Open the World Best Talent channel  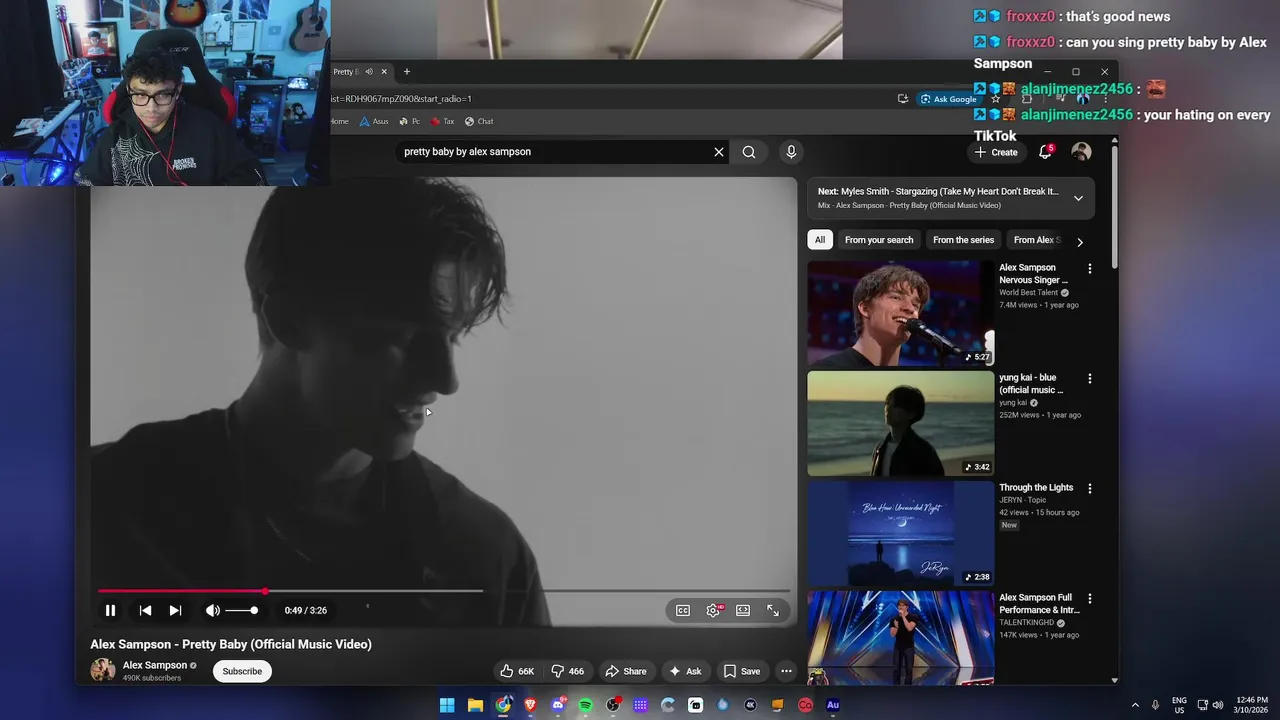(x=1028, y=293)
